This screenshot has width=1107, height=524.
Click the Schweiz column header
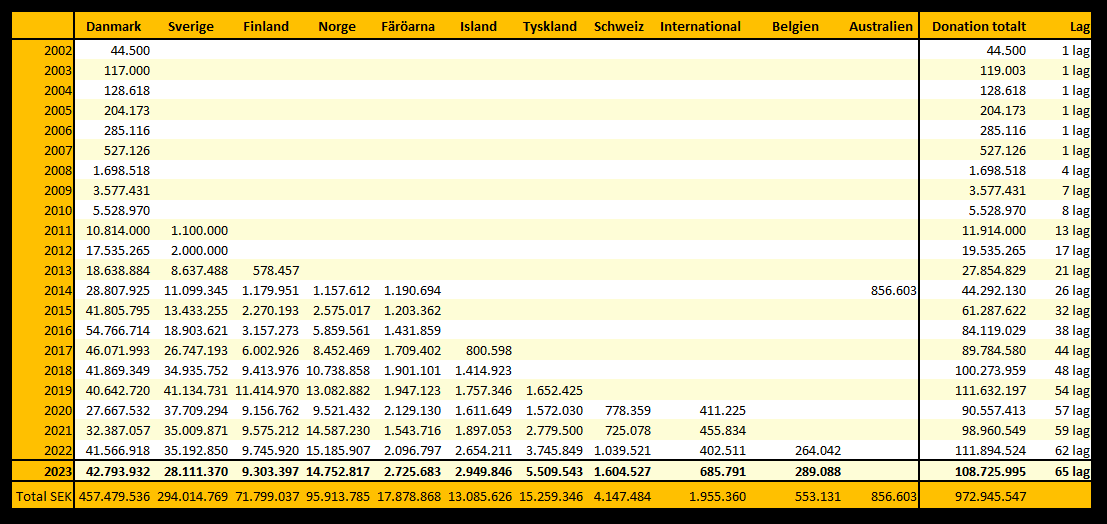(619, 27)
